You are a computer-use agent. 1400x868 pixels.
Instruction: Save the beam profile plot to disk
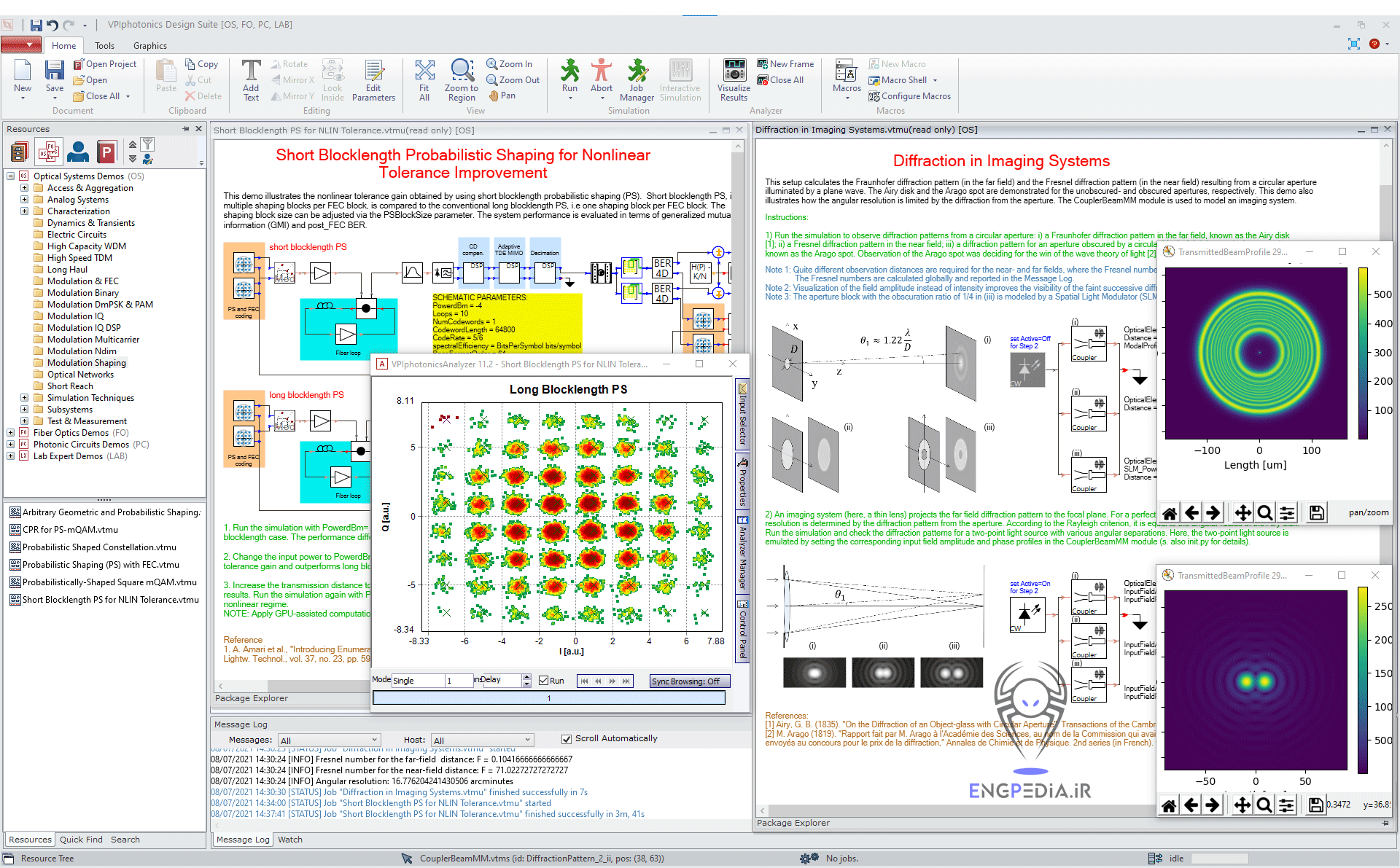(1315, 512)
